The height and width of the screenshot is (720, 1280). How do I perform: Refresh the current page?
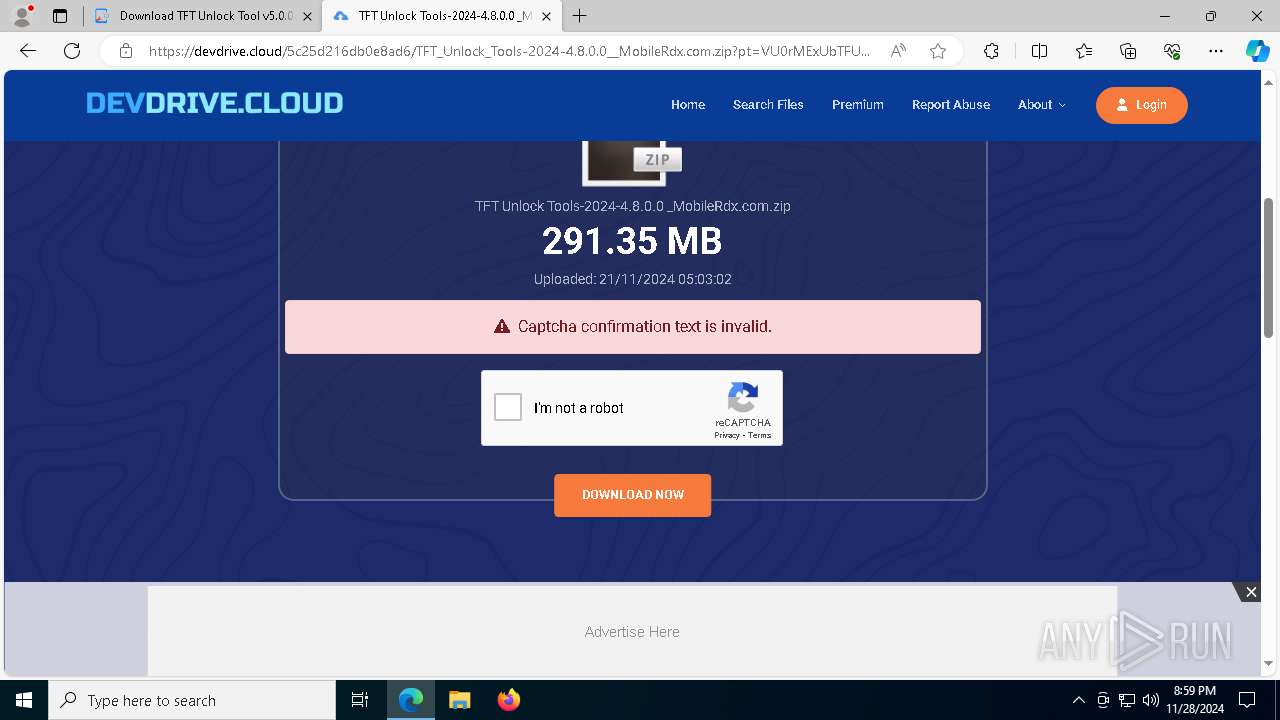(72, 51)
